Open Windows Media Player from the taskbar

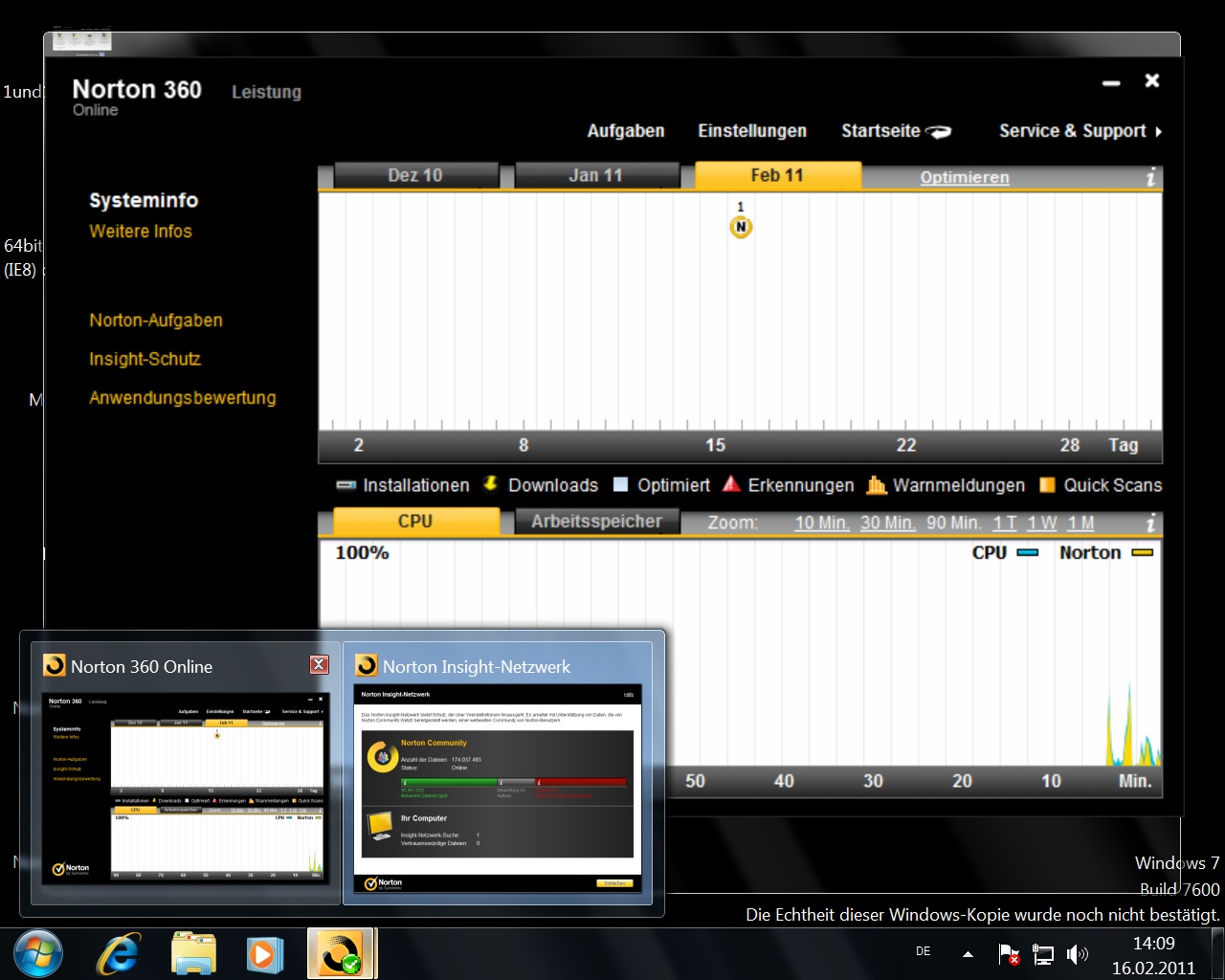tap(264, 954)
